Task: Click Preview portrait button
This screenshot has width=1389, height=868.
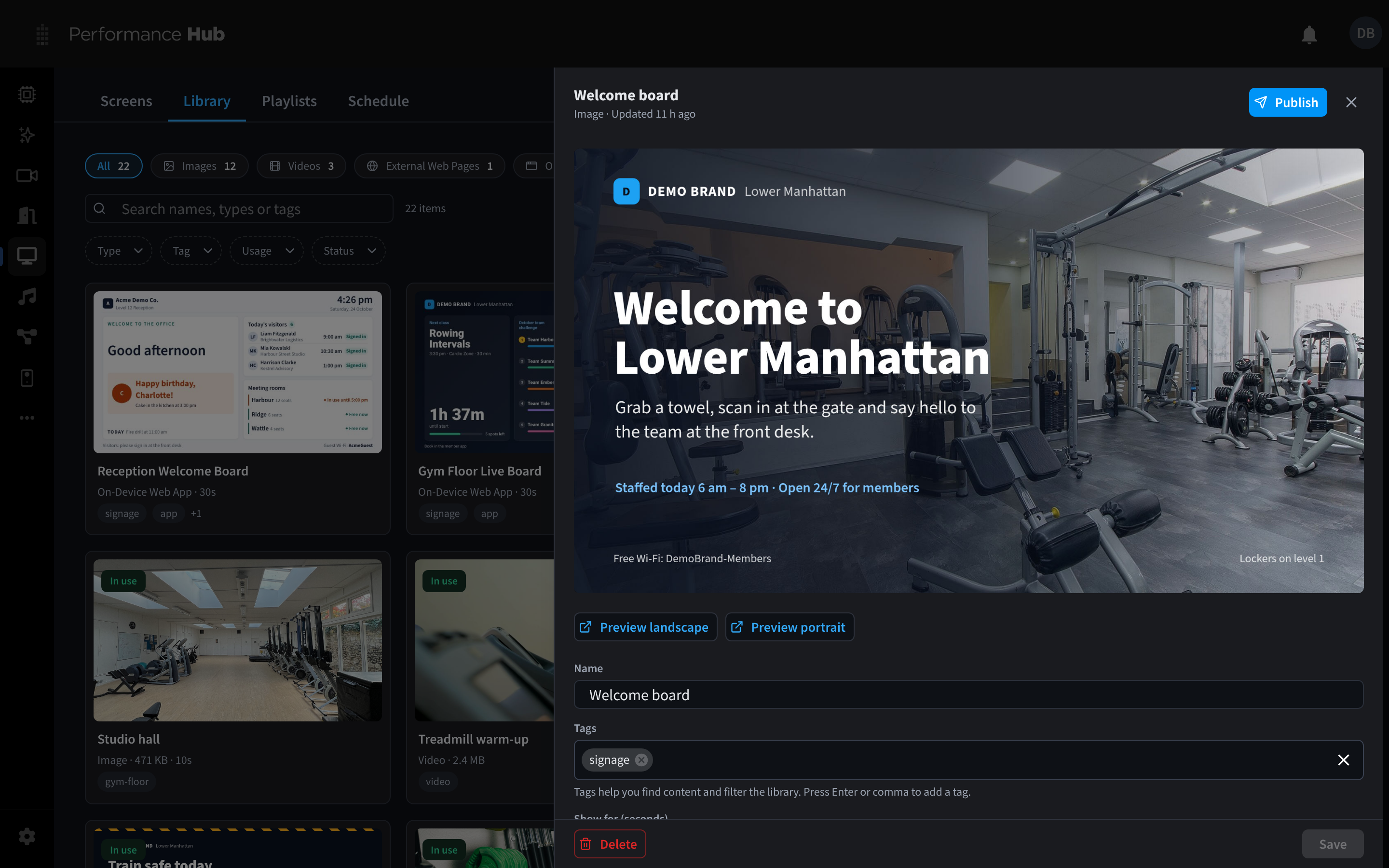Action: click(x=790, y=627)
